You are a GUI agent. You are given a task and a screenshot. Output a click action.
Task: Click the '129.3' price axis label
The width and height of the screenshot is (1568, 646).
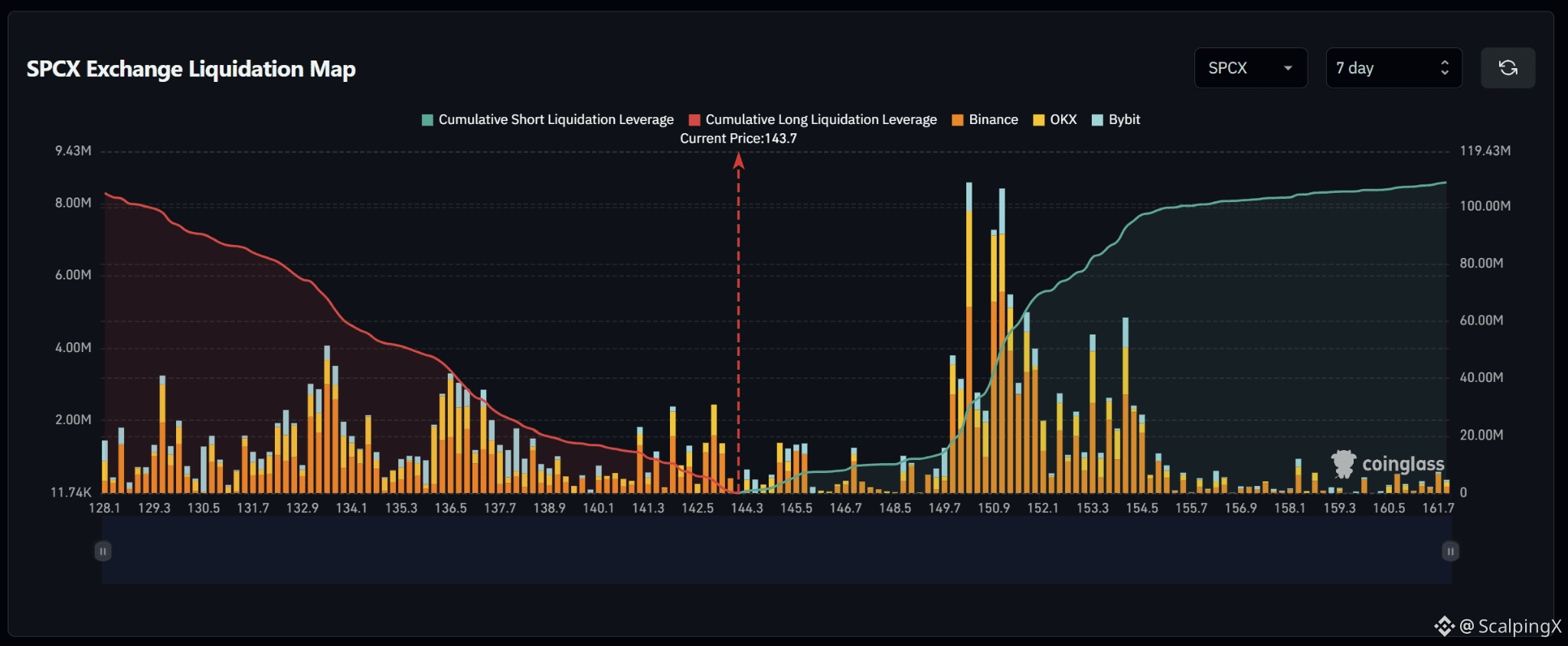[x=154, y=507]
